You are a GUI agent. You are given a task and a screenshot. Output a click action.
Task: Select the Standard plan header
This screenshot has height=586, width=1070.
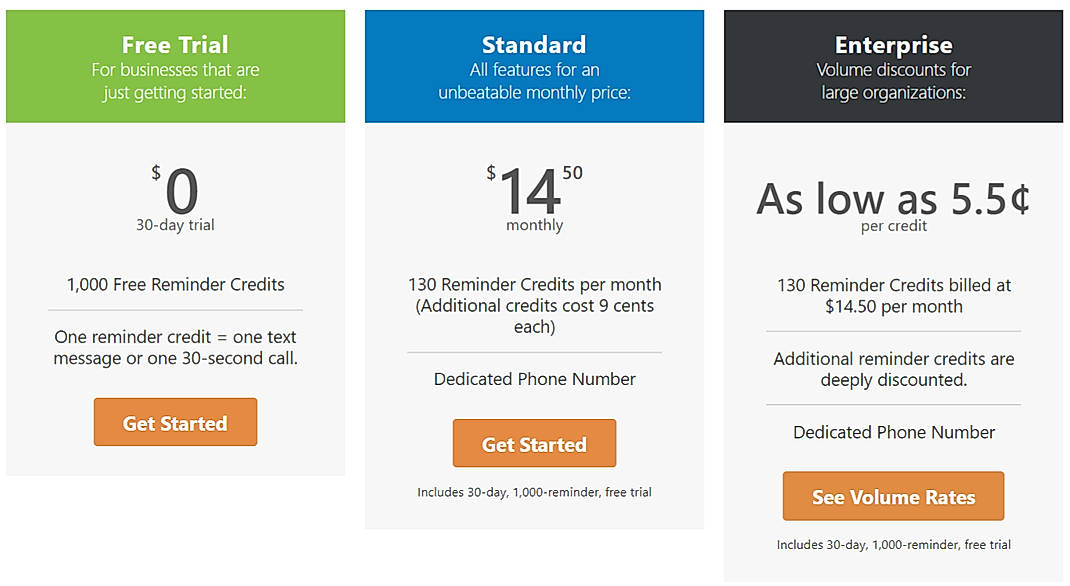(x=534, y=45)
